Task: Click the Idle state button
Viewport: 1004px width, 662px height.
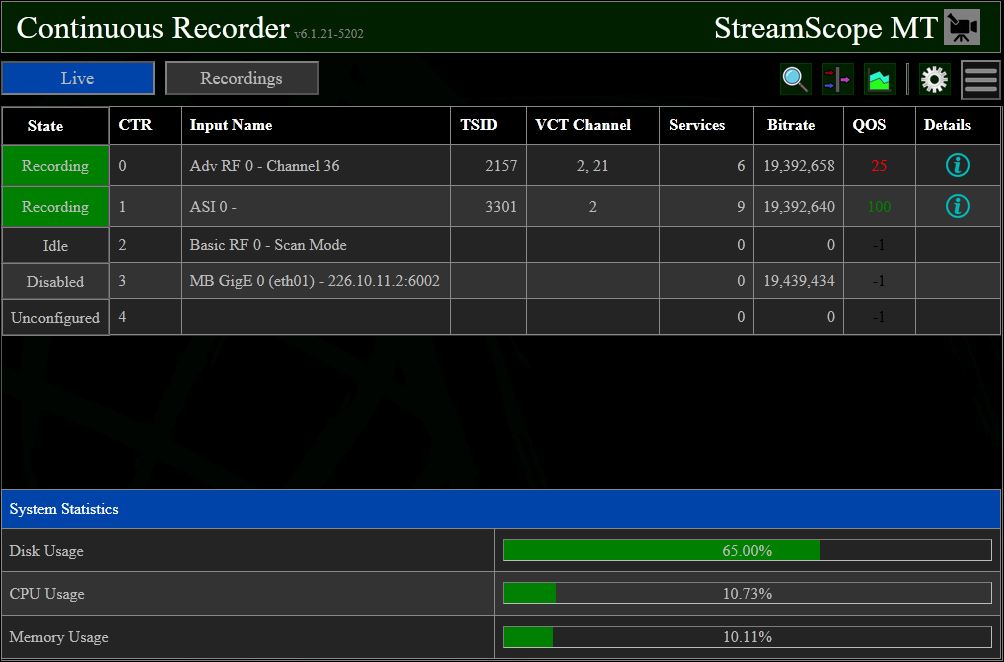Action: 56,245
